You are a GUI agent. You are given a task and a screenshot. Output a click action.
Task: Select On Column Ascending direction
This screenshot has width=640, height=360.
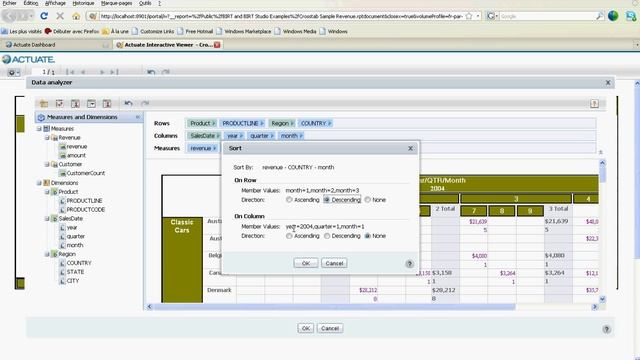click(289, 236)
